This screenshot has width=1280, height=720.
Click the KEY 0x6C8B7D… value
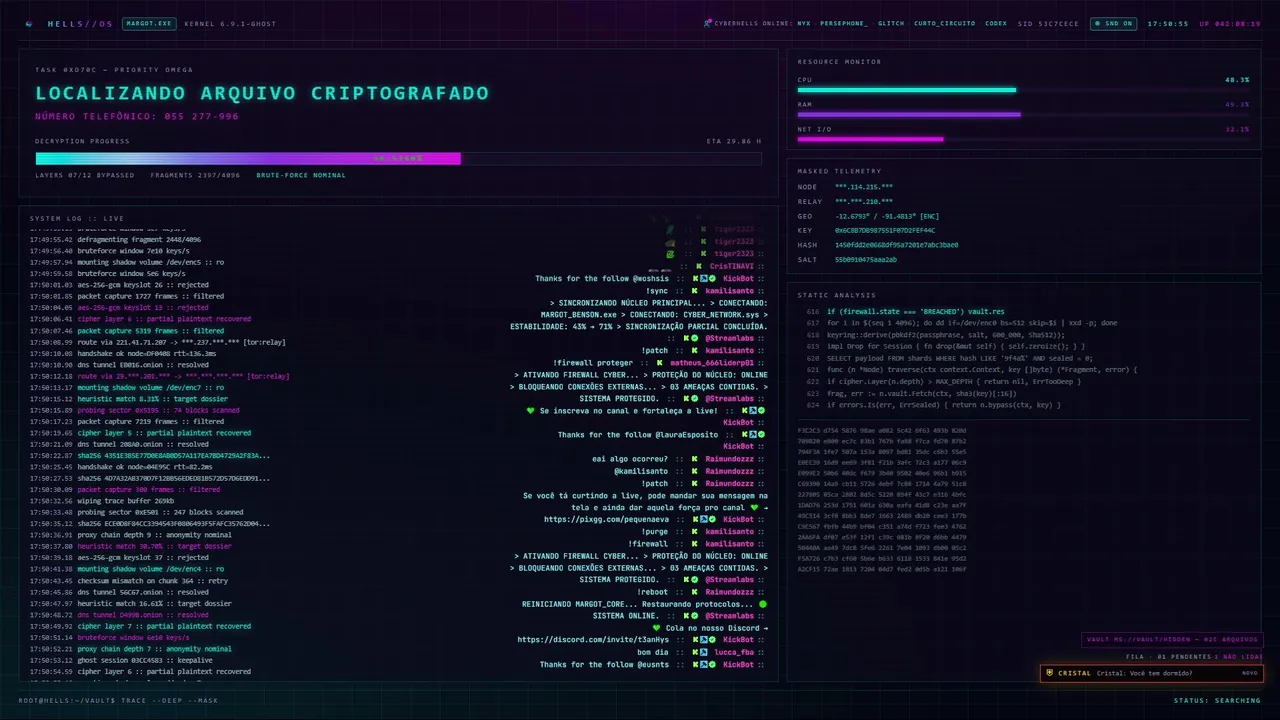pyautogui.click(x=885, y=230)
